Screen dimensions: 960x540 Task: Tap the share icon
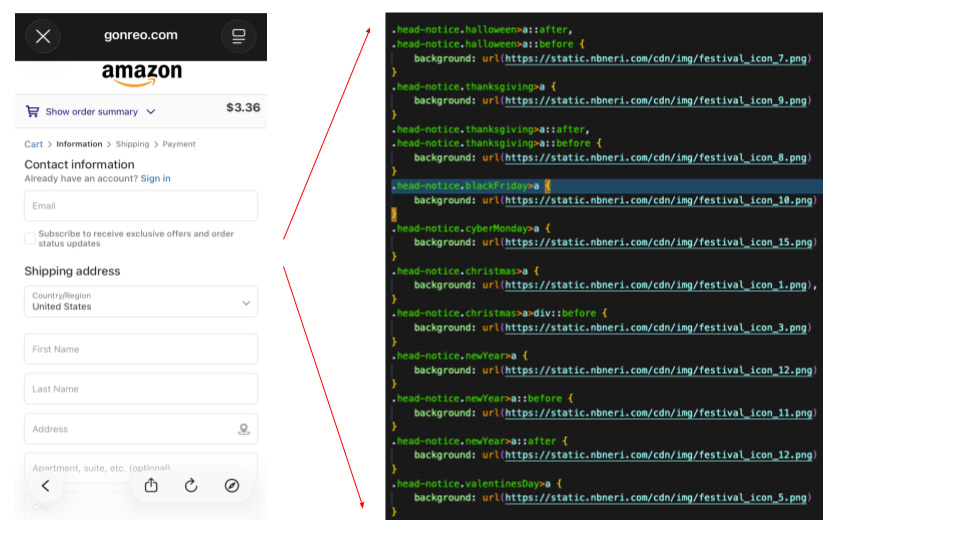coord(151,486)
